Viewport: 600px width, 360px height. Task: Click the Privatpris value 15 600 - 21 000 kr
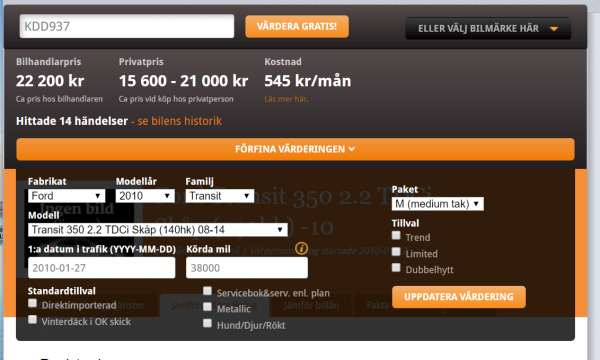tap(183, 81)
